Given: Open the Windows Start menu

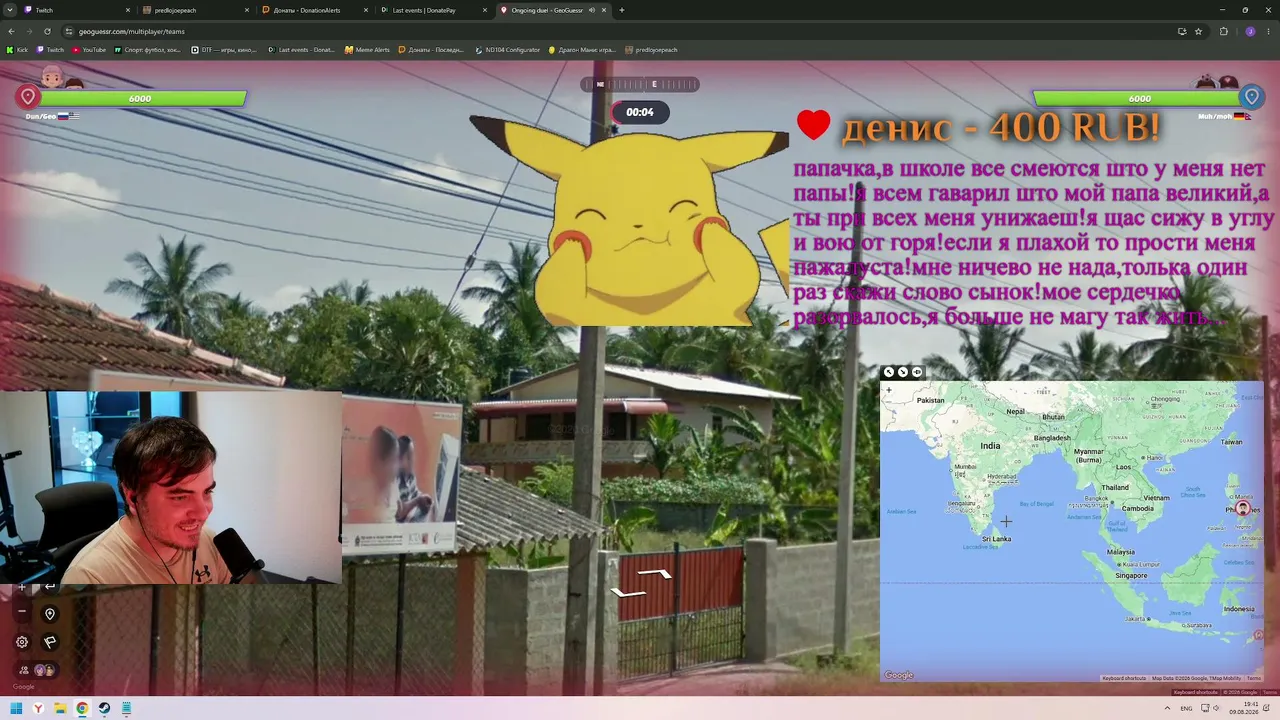Looking at the screenshot, I should click(x=16, y=708).
